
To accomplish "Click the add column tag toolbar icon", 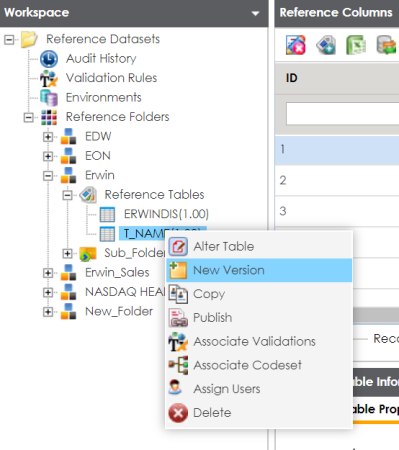I will coord(326,45).
